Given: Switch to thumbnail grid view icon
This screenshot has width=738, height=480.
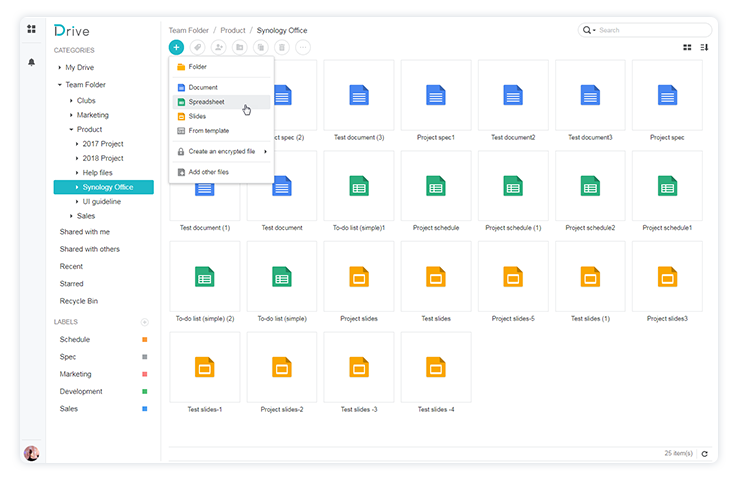Looking at the screenshot, I should pyautogui.click(x=687, y=47).
